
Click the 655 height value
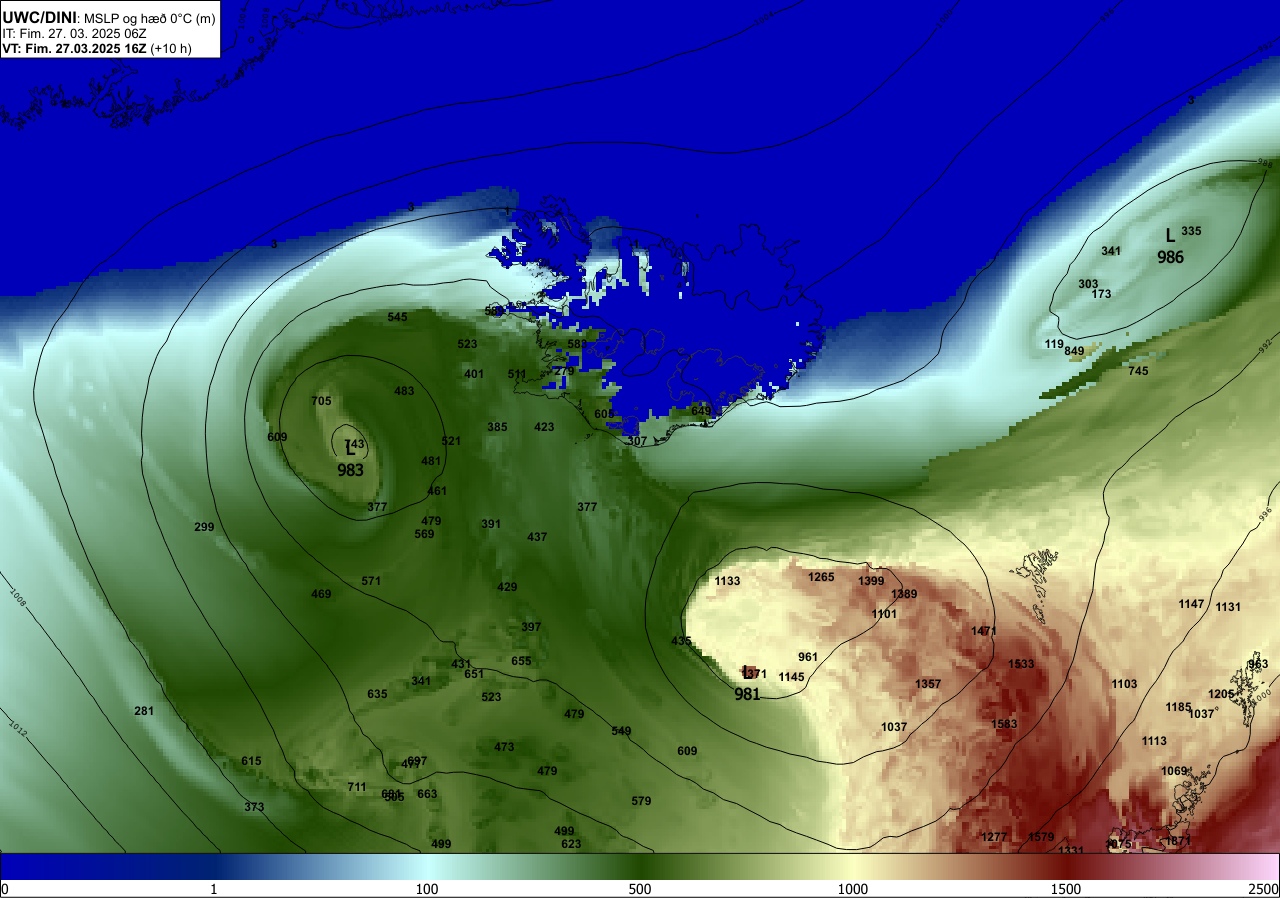coord(521,661)
